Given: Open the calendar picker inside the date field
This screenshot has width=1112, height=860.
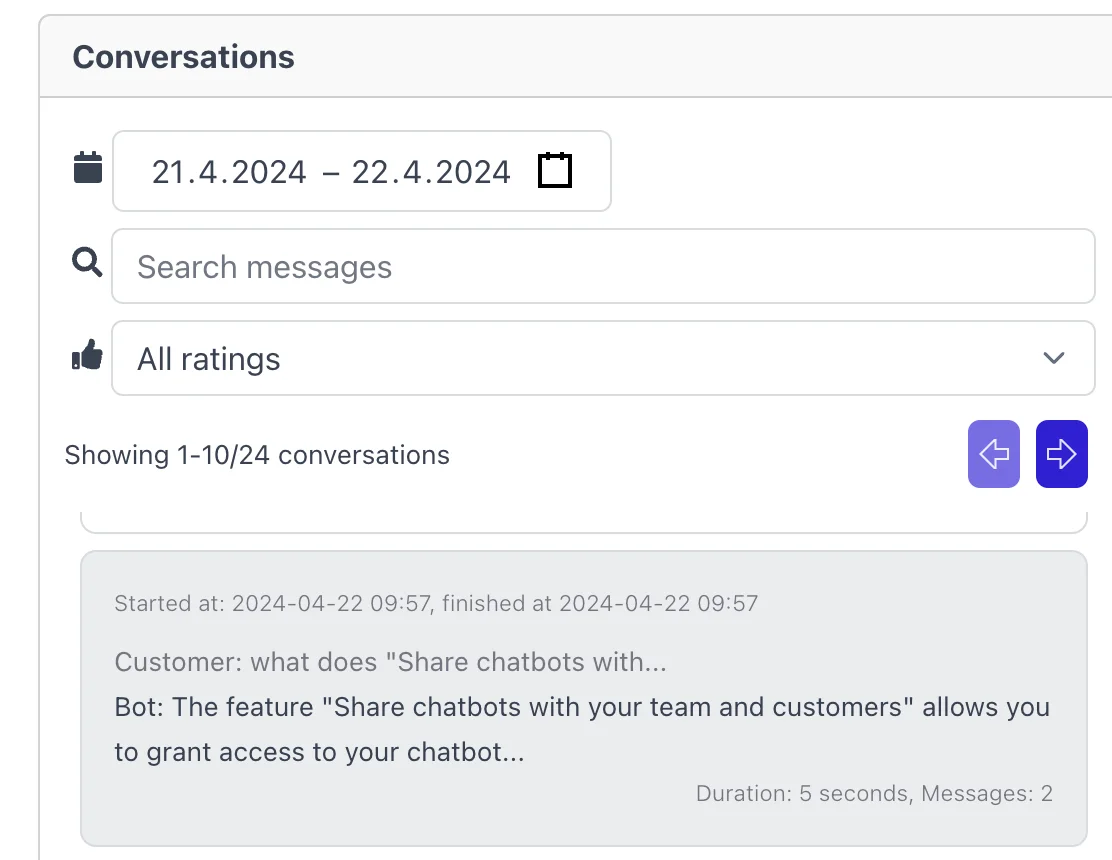Looking at the screenshot, I should click(x=554, y=169).
